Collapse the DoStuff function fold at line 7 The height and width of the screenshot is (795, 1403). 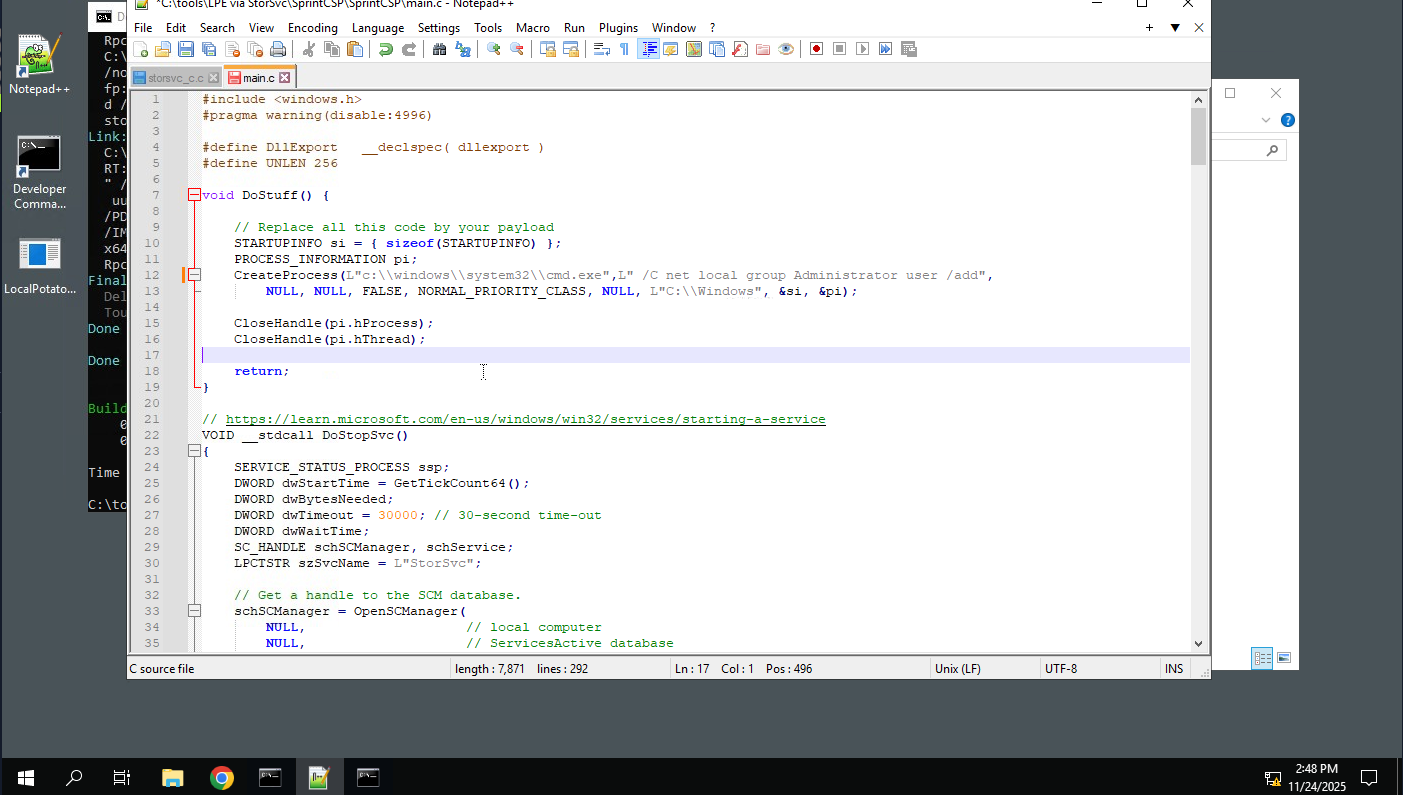tap(194, 195)
